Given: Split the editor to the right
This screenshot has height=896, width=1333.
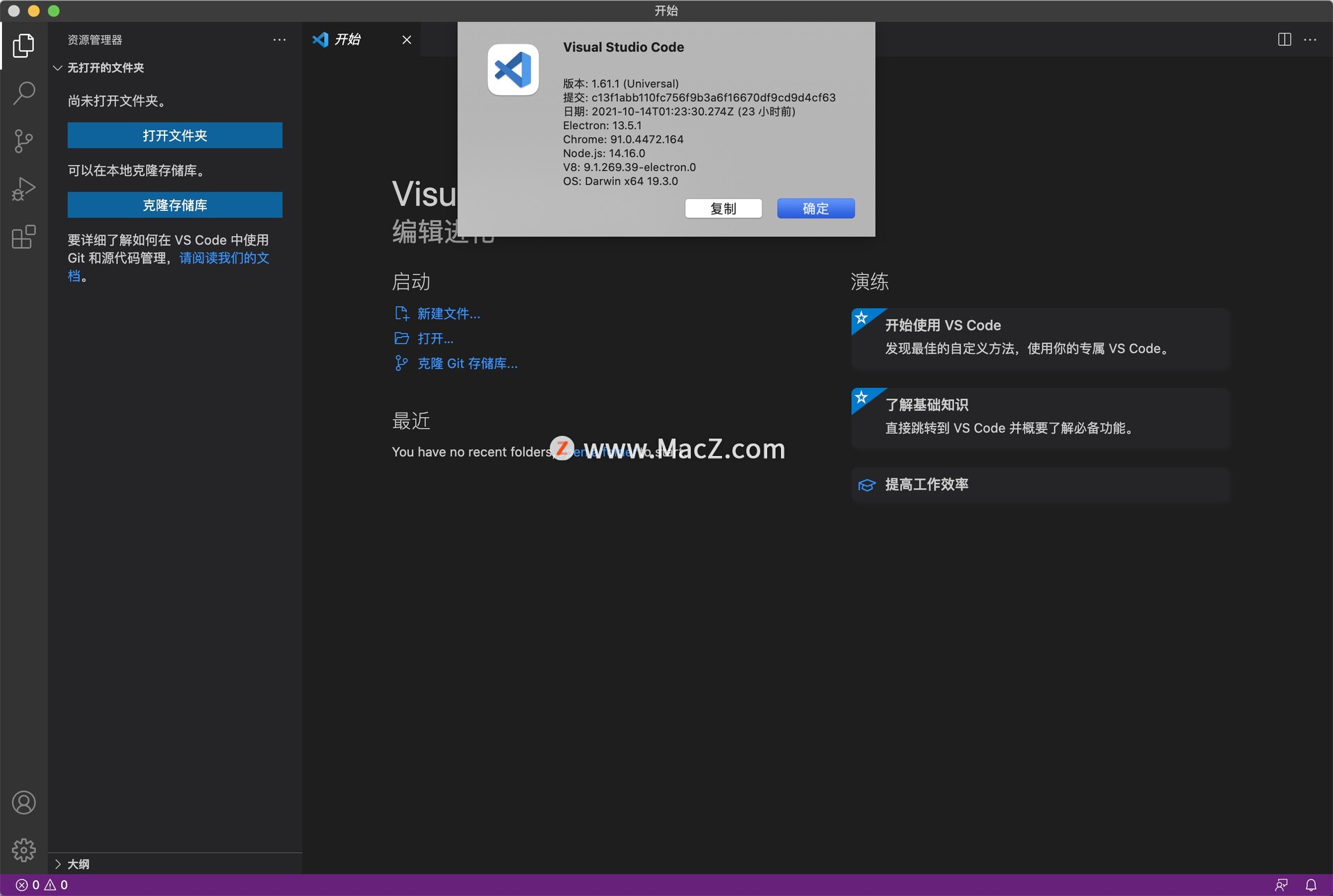Looking at the screenshot, I should (1284, 40).
